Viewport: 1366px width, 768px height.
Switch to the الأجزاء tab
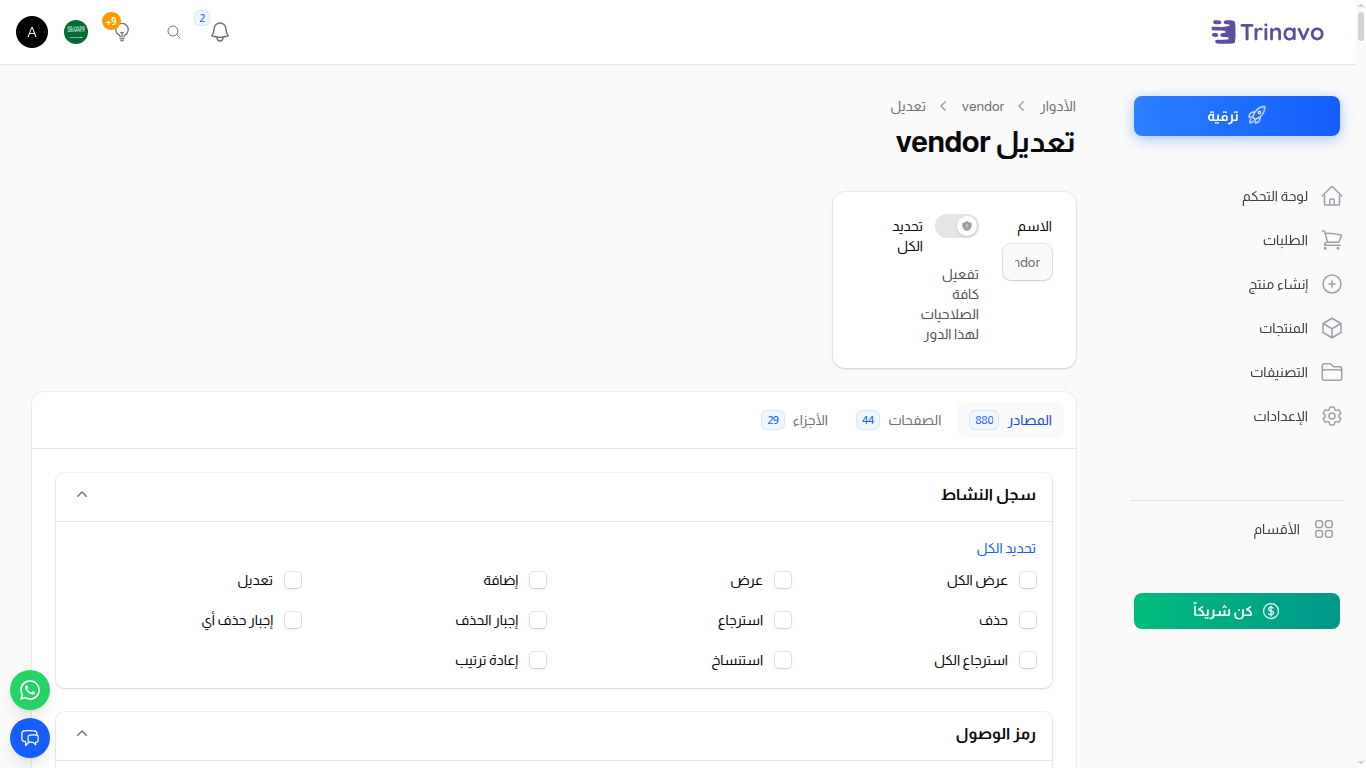coord(795,420)
